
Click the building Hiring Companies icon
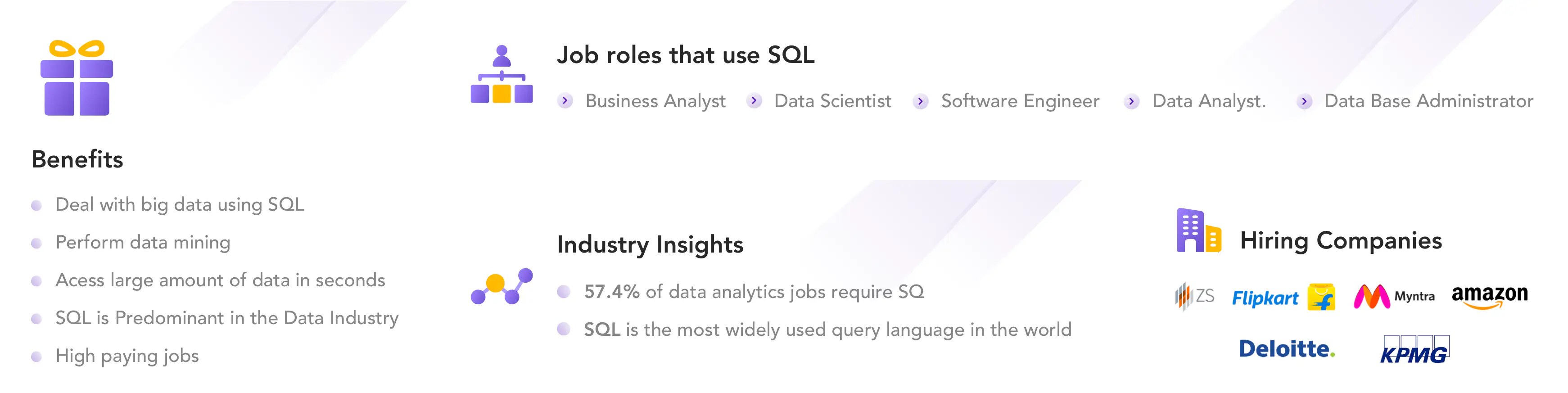click(1198, 230)
